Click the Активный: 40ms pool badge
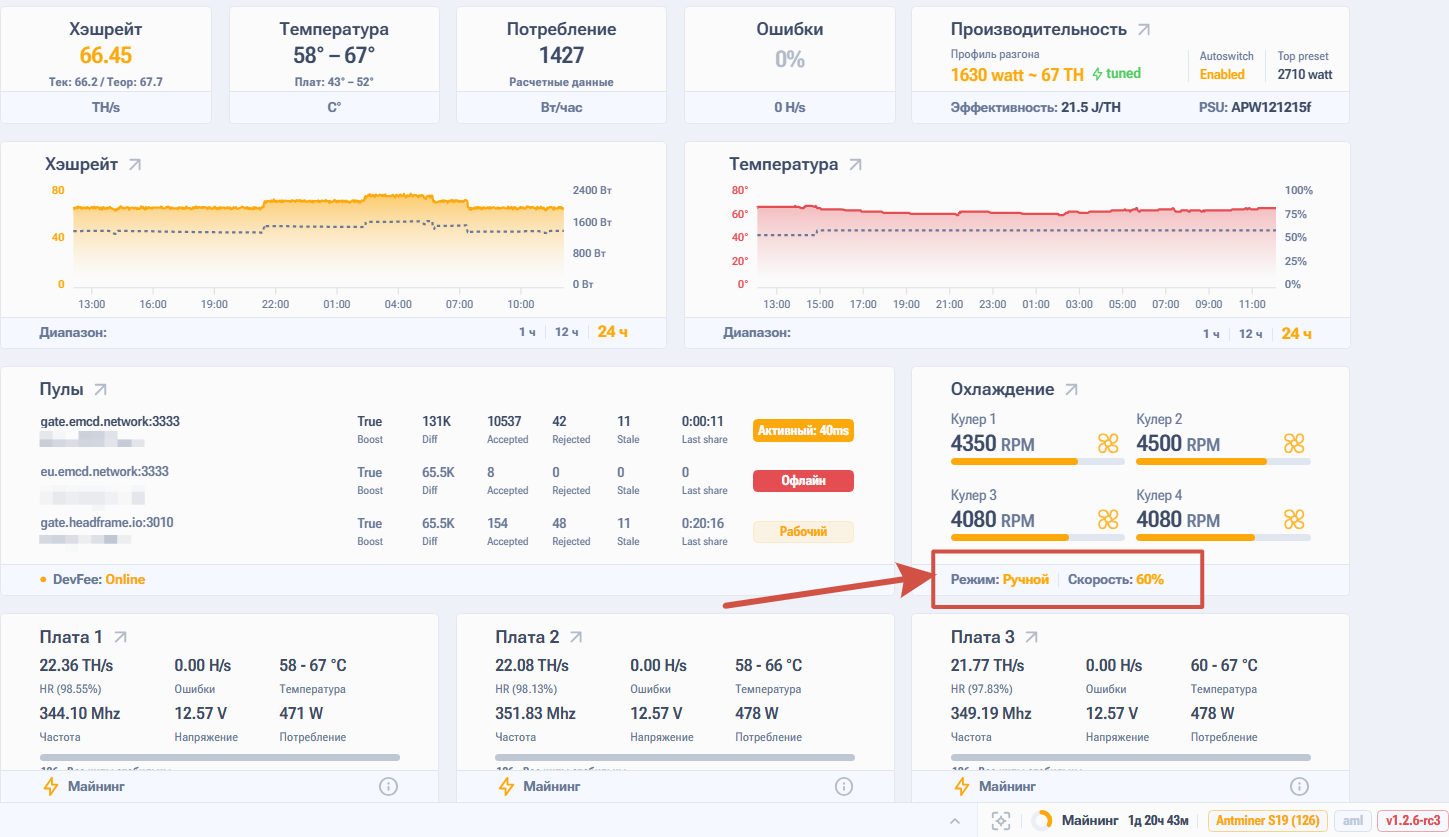The height and width of the screenshot is (837, 1449). click(803, 431)
